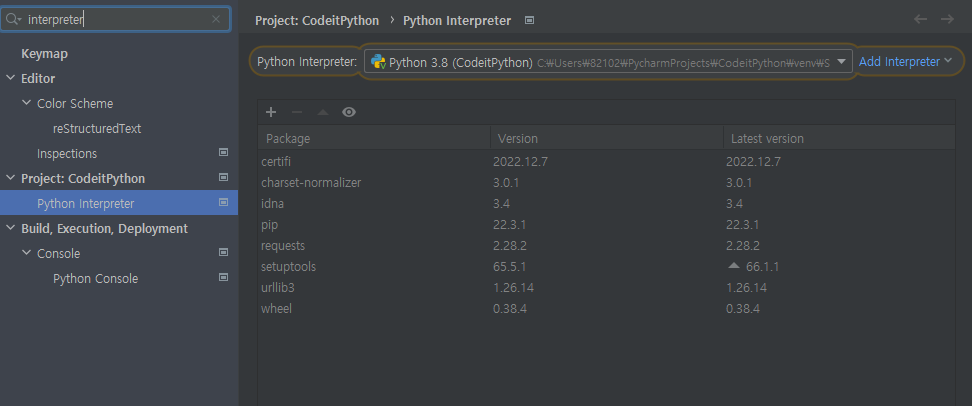
Task: Open Add Interpreter link menu
Action: [904, 62]
